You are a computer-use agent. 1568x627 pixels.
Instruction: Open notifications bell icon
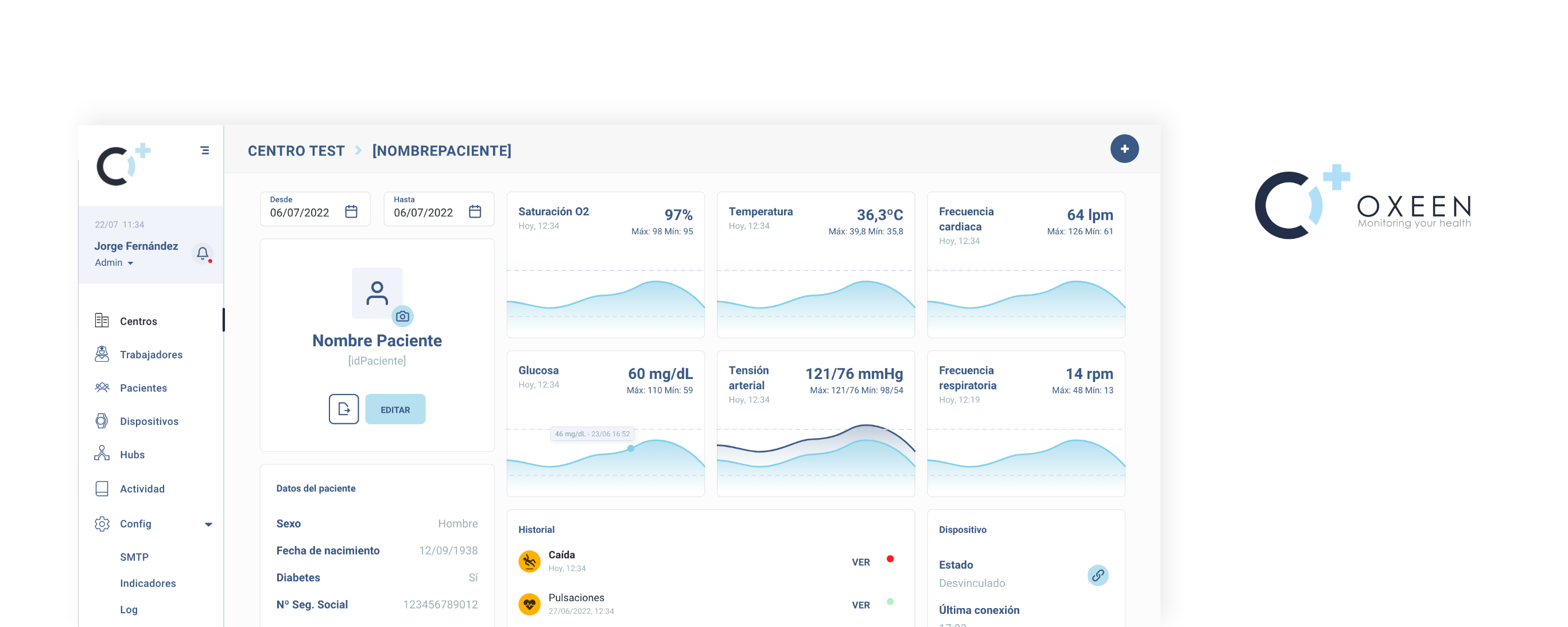[203, 253]
